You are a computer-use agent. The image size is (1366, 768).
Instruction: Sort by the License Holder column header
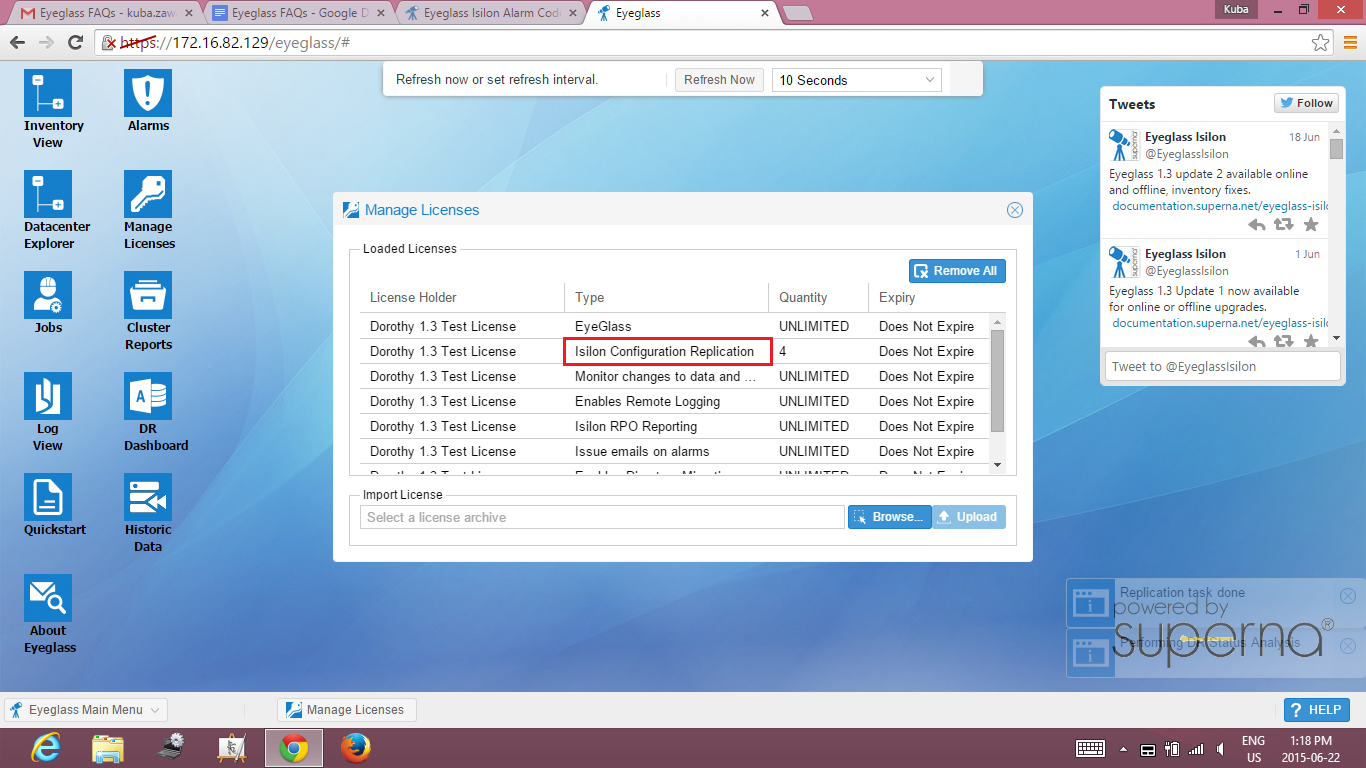tap(463, 297)
